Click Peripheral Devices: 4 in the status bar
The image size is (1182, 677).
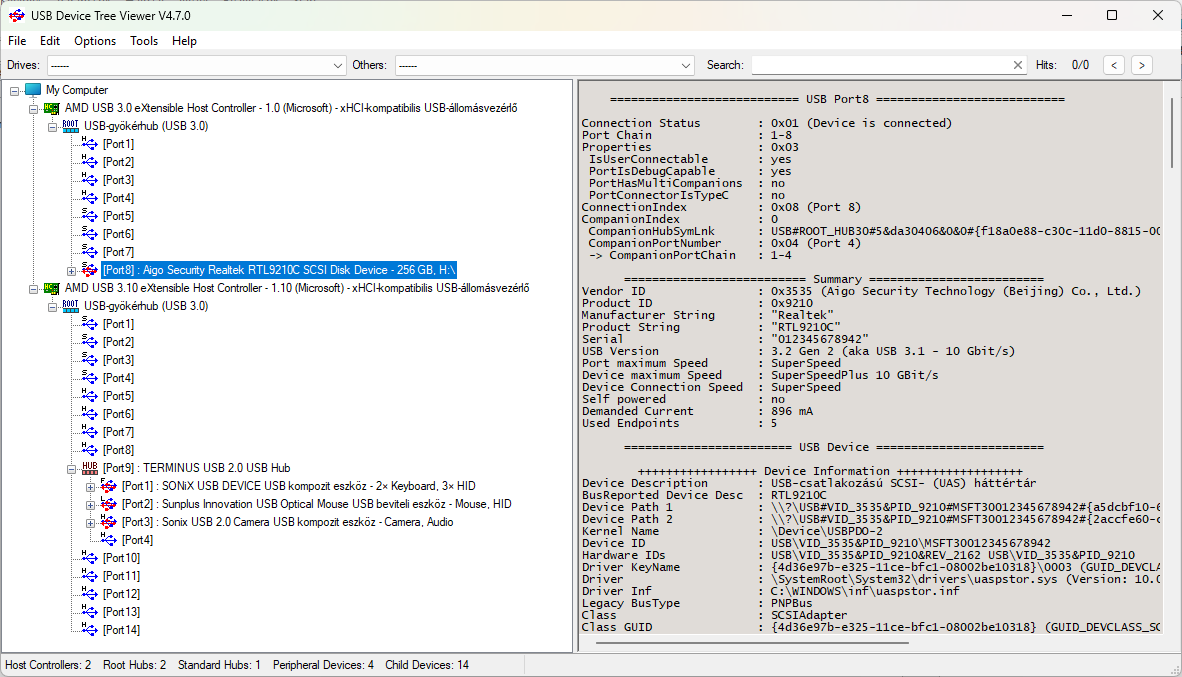click(x=323, y=665)
